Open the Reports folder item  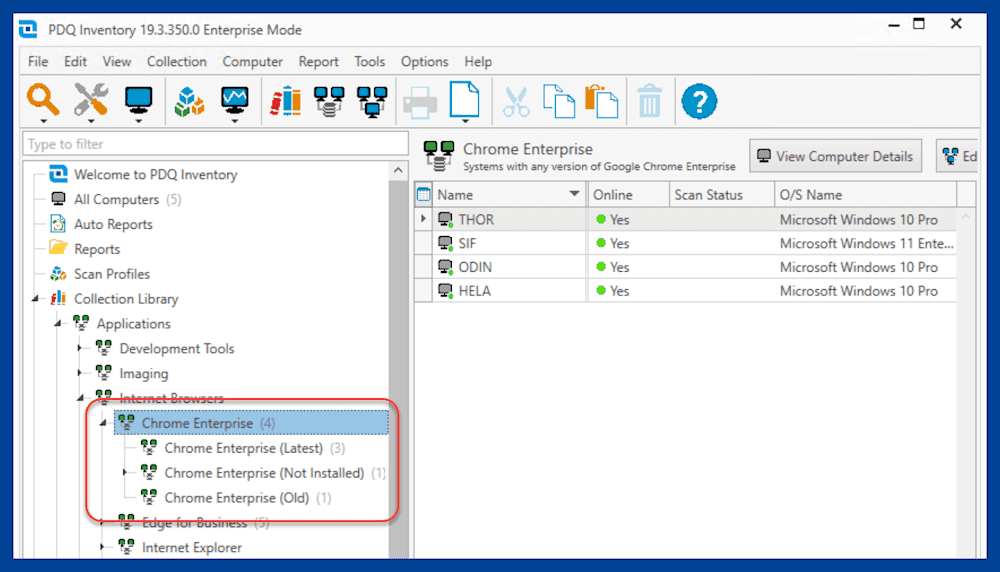97,249
